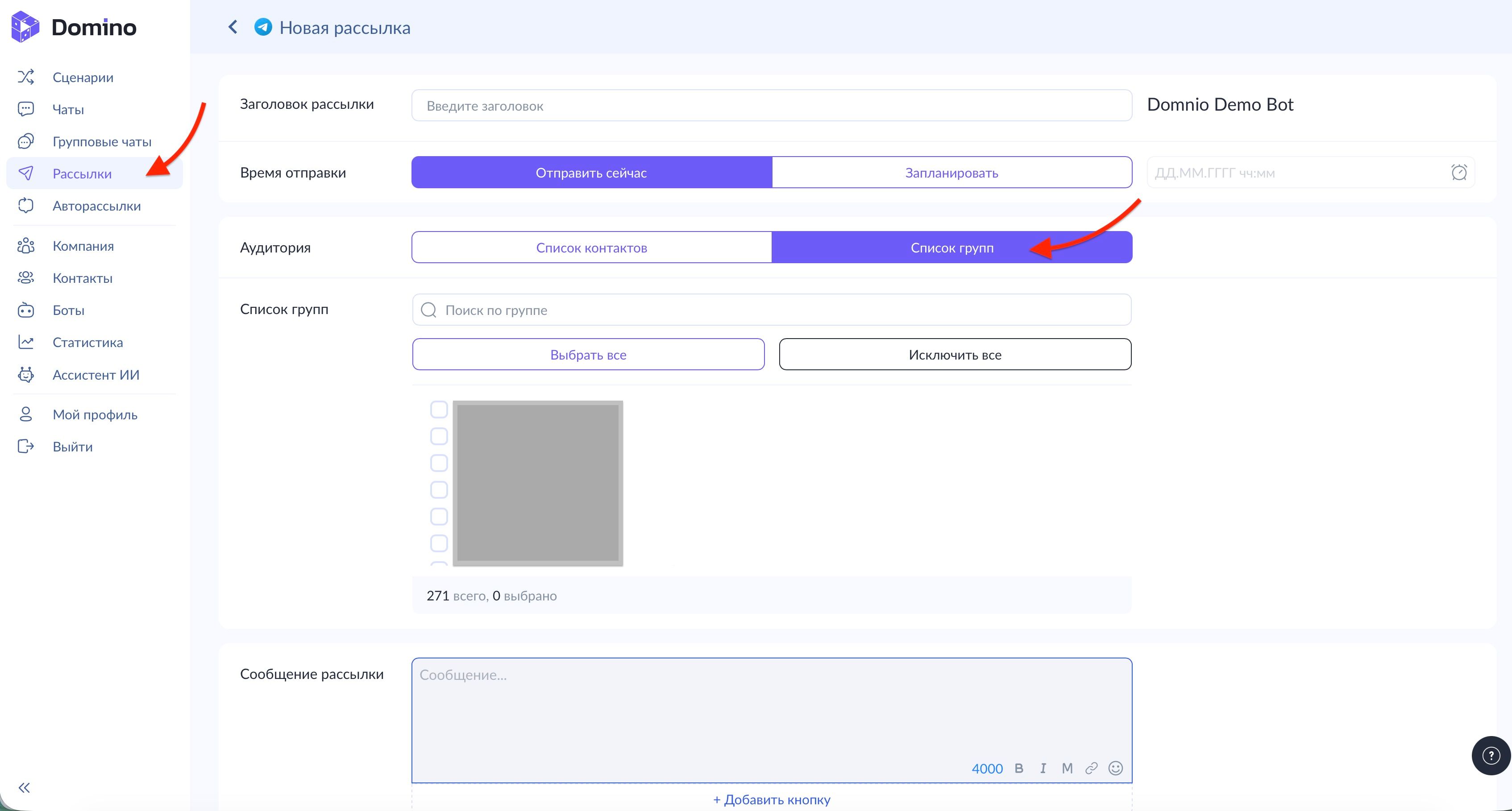The width and height of the screenshot is (1512, 811).
Task: Click the Групповые чаты icon
Action: click(26, 141)
